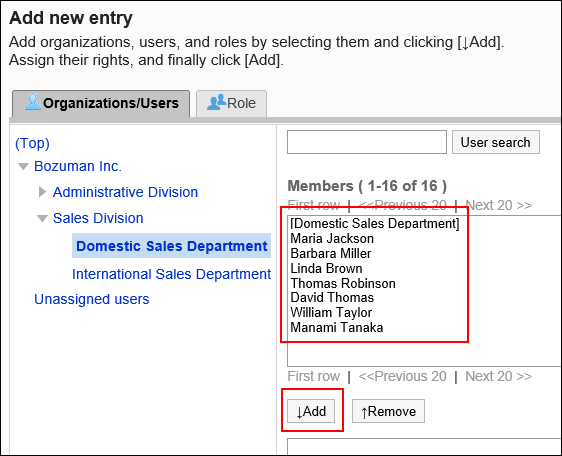Select Domestic Sales Department tree item
The image size is (562, 456).
click(171, 246)
